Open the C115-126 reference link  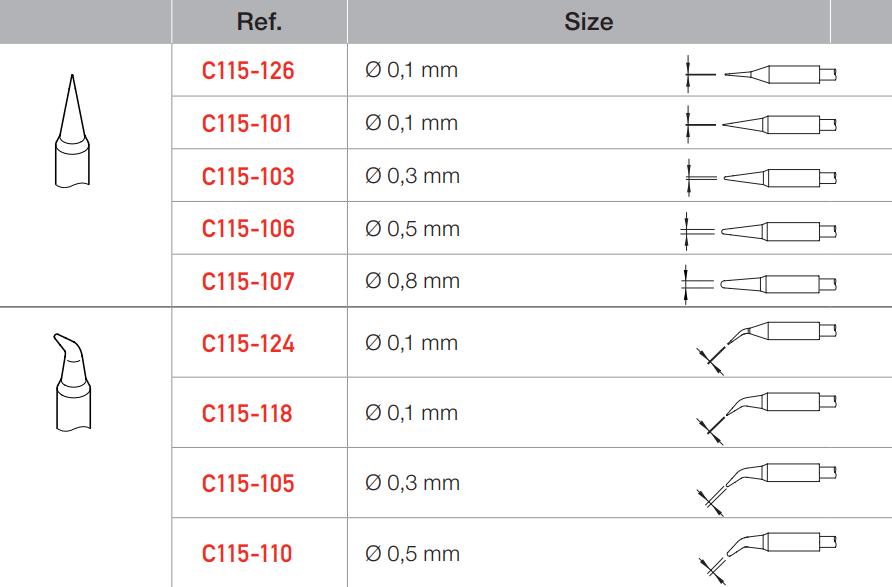tap(248, 72)
